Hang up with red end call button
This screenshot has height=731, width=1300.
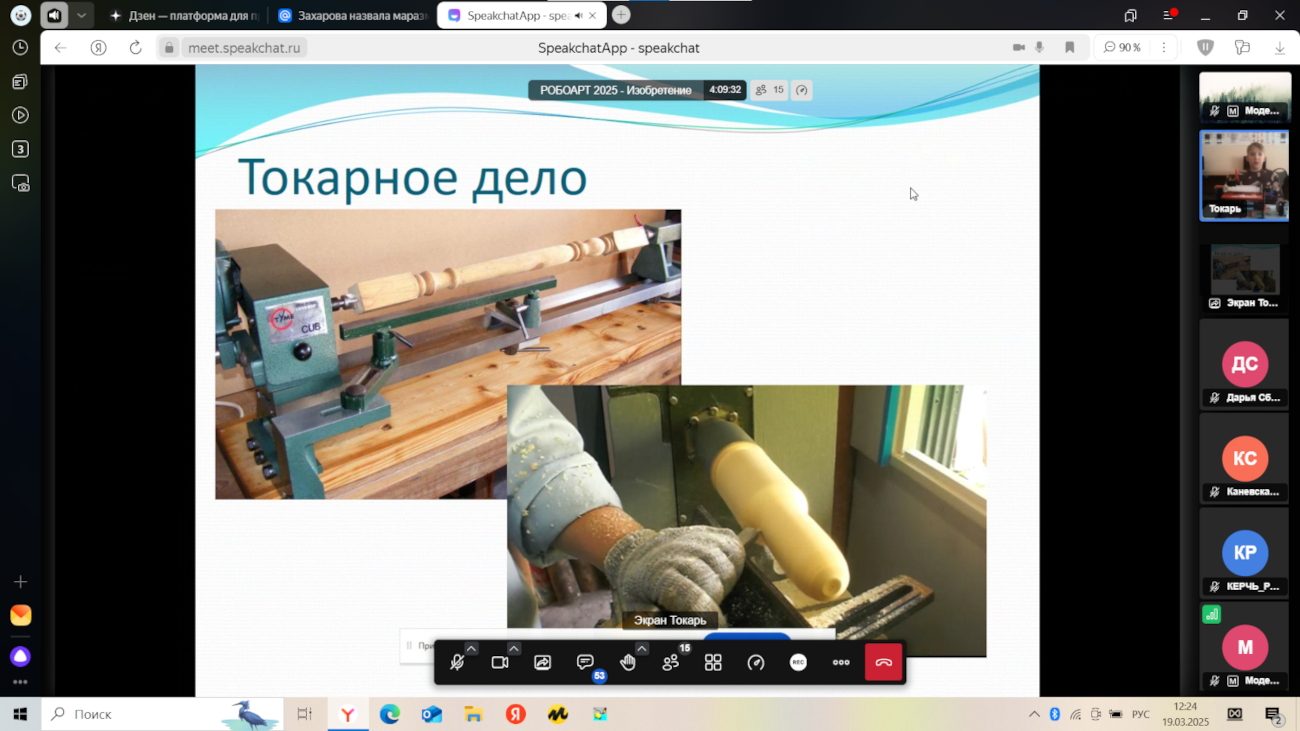coord(883,663)
